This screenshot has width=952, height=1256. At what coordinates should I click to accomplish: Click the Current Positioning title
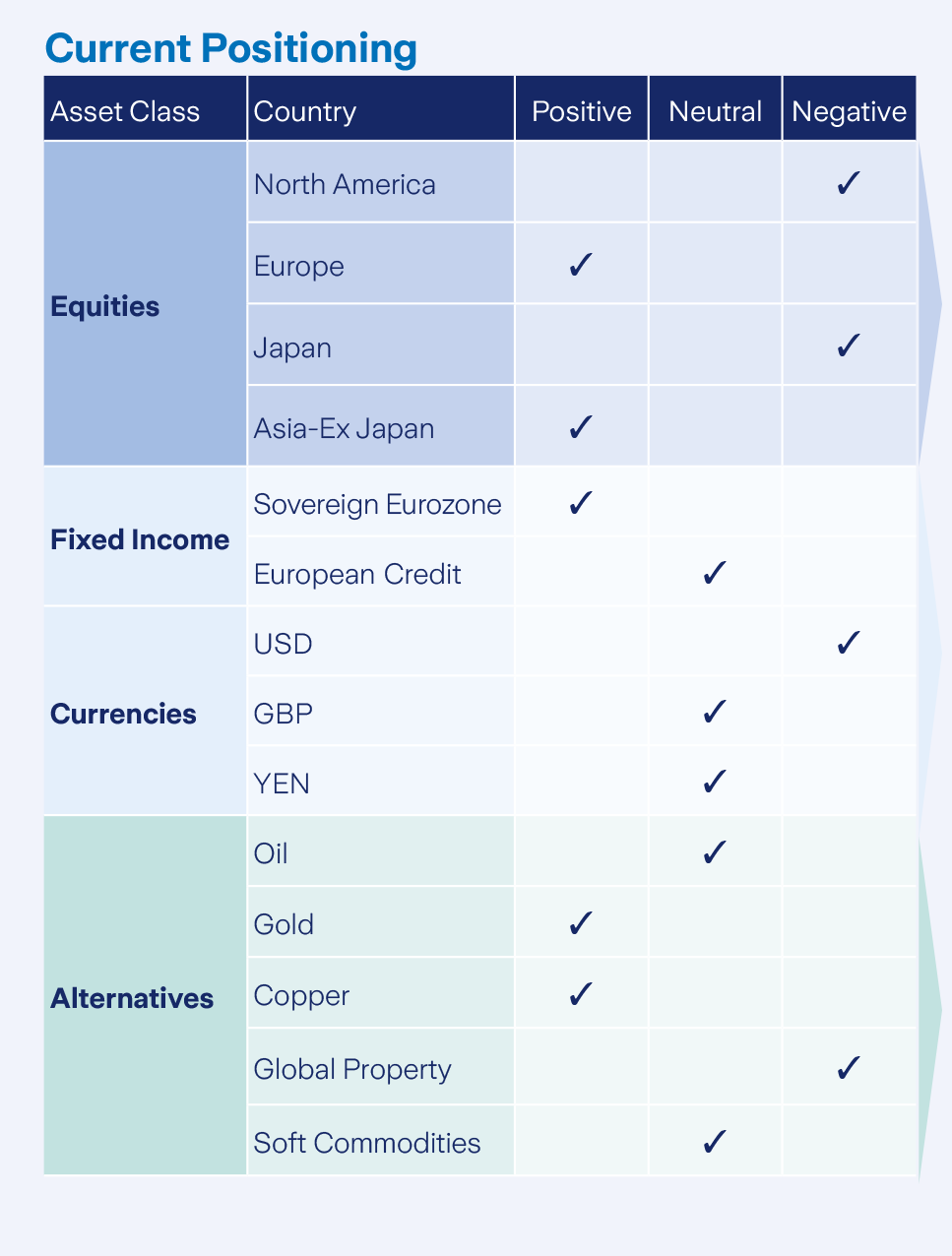tap(231, 47)
